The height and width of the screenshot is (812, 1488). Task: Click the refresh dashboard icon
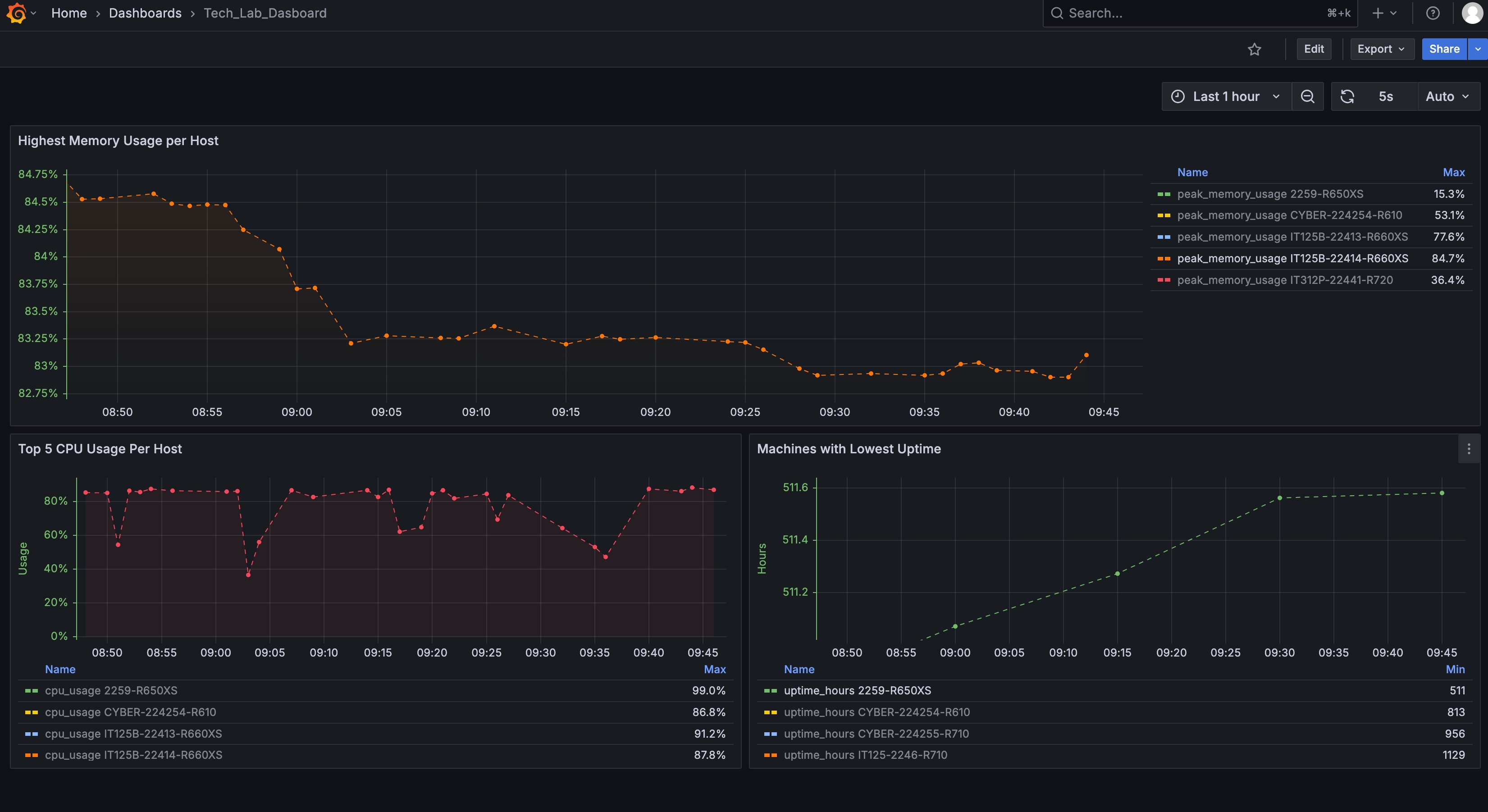[1348, 96]
